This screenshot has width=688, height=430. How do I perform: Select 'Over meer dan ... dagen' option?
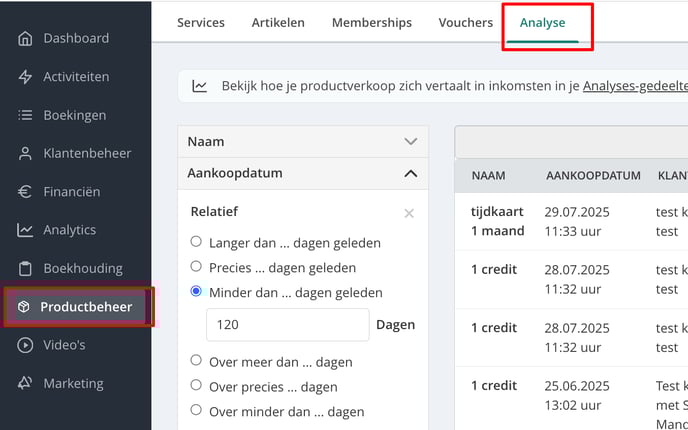coord(196,360)
